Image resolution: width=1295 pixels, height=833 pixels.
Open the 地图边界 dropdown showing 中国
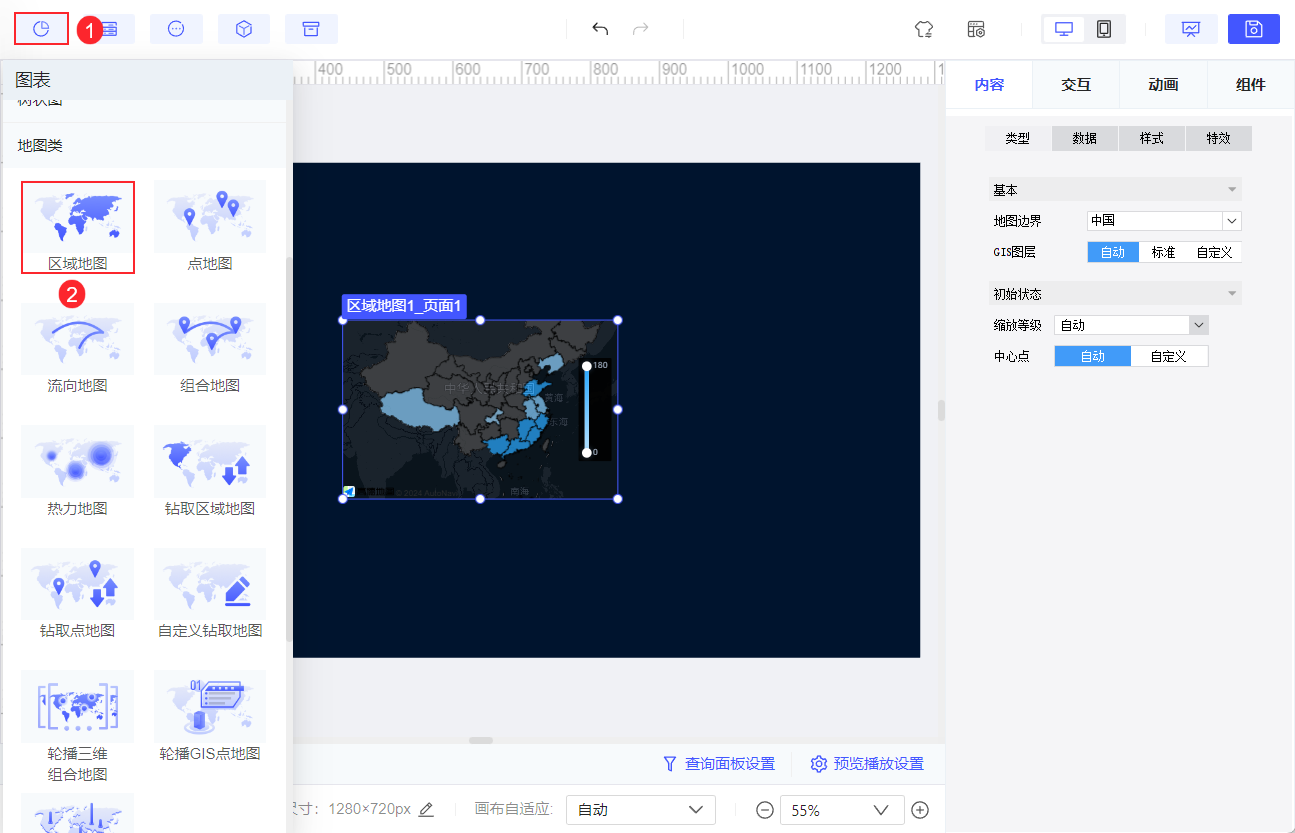point(1164,221)
